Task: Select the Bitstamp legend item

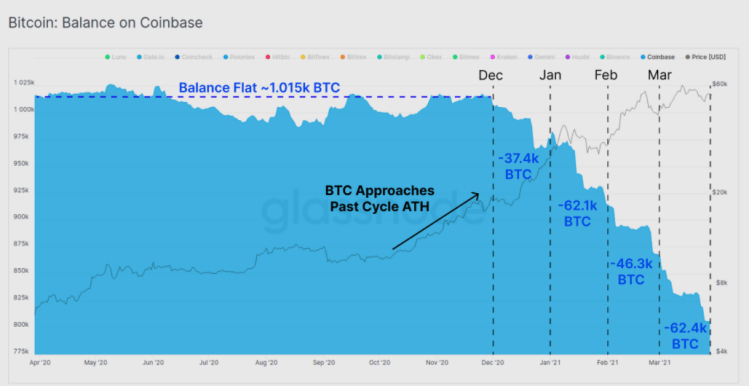Action: (x=394, y=57)
